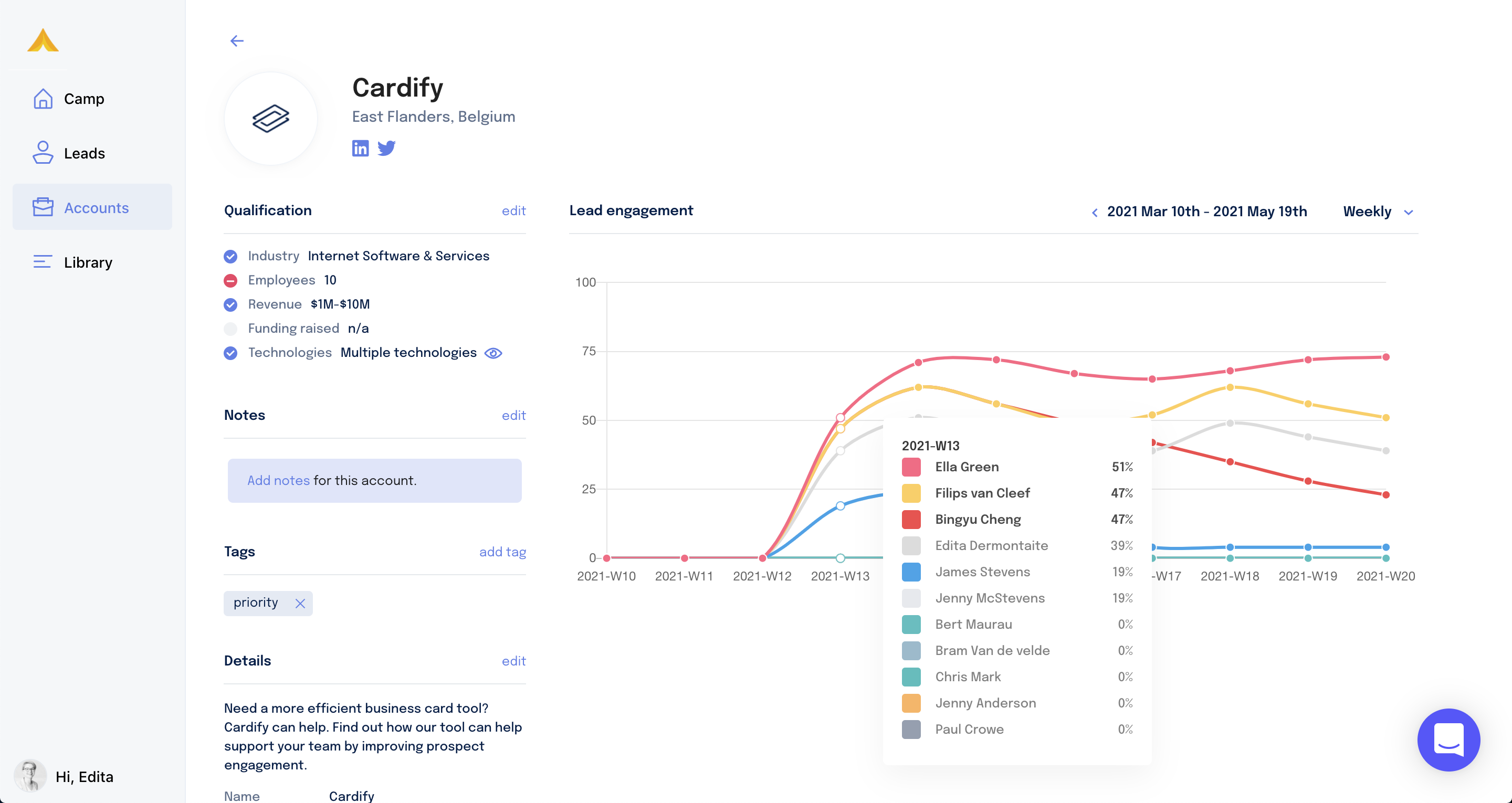The height and width of the screenshot is (803, 1512).
Task: Click Cardify company logo avatar
Action: pyautogui.click(x=270, y=119)
